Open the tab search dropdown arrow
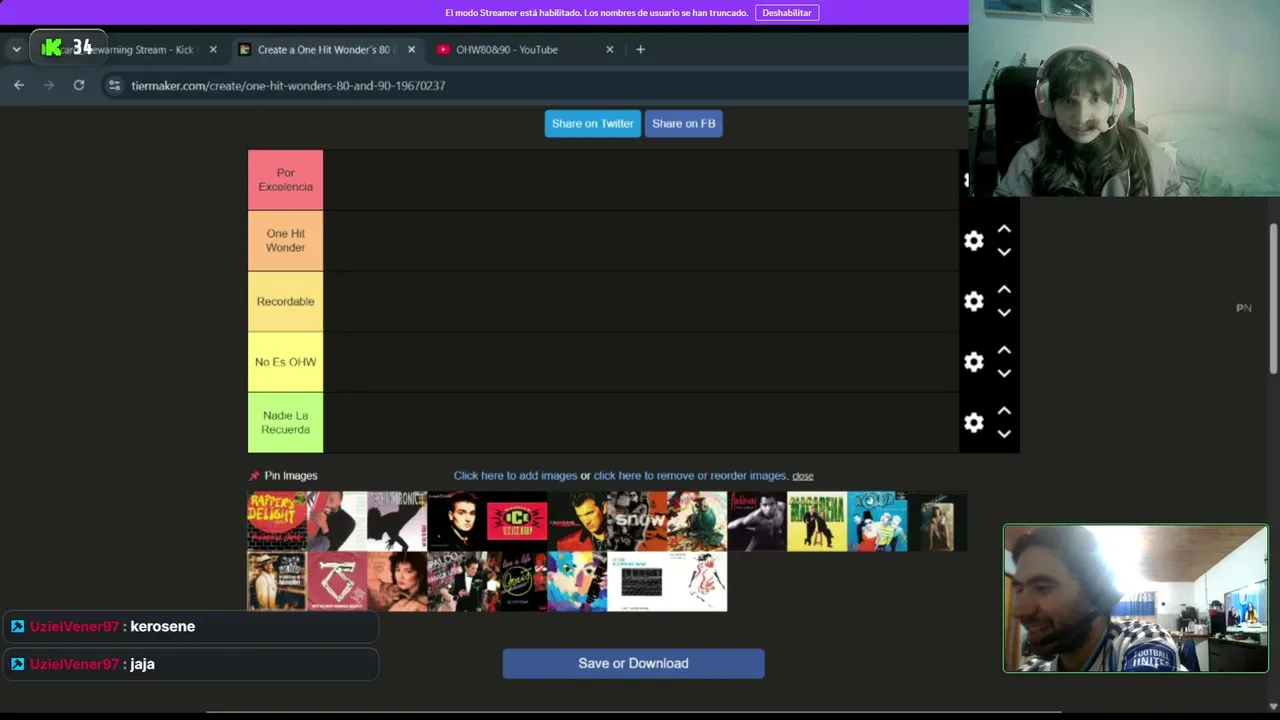 pyautogui.click(x=16, y=49)
